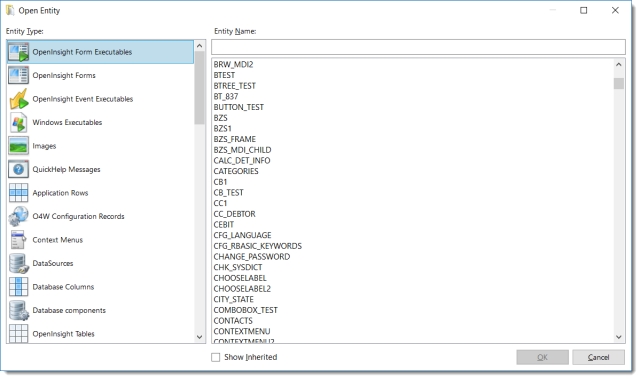Choose the Context Menus icon

point(19,240)
